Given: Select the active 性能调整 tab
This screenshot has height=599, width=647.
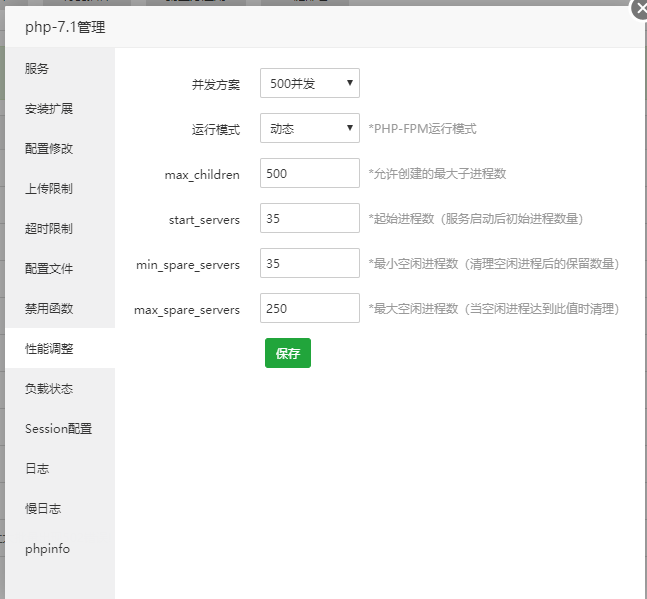Looking at the screenshot, I should (60, 349).
